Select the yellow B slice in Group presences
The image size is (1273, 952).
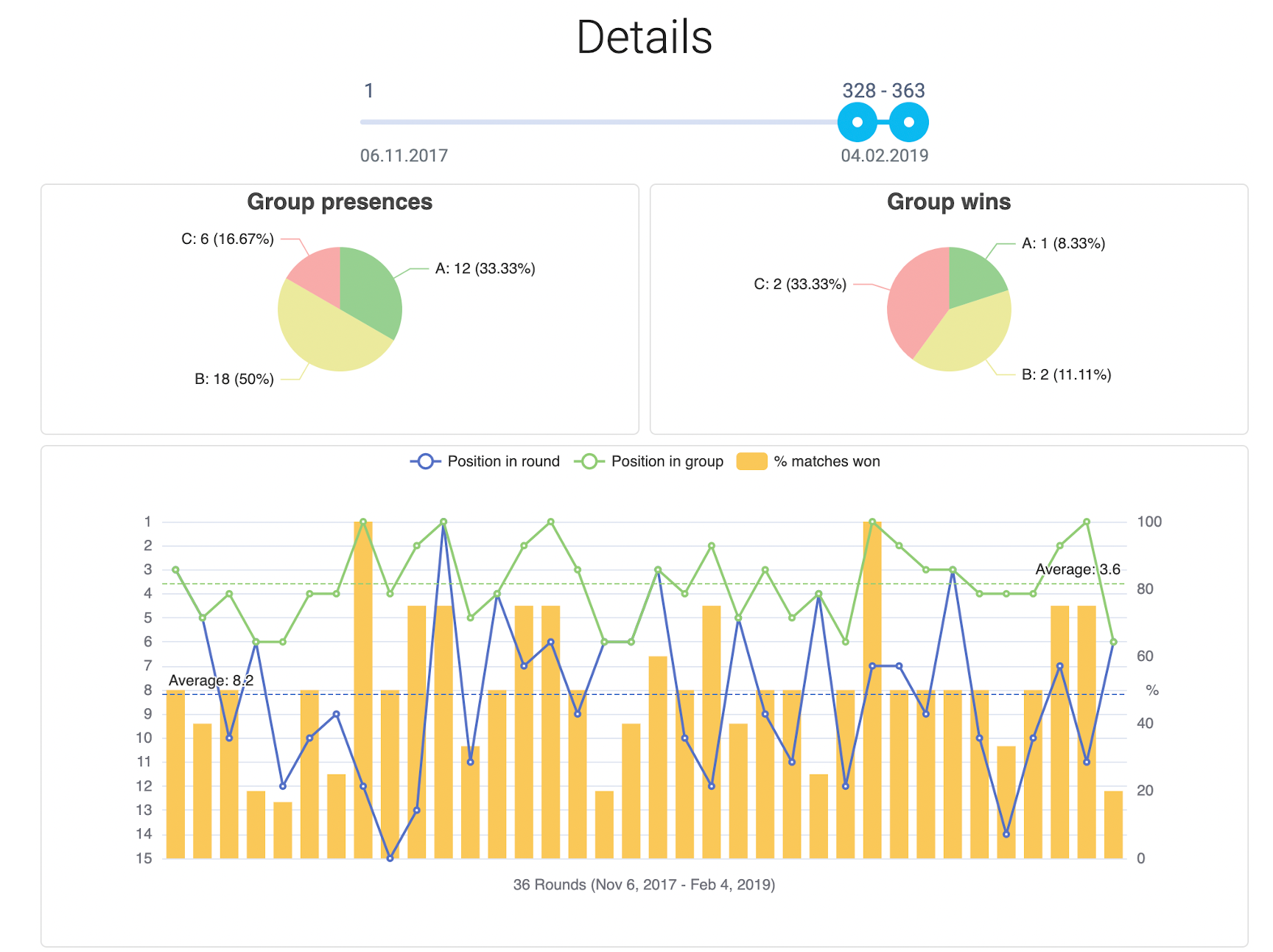click(x=328, y=335)
